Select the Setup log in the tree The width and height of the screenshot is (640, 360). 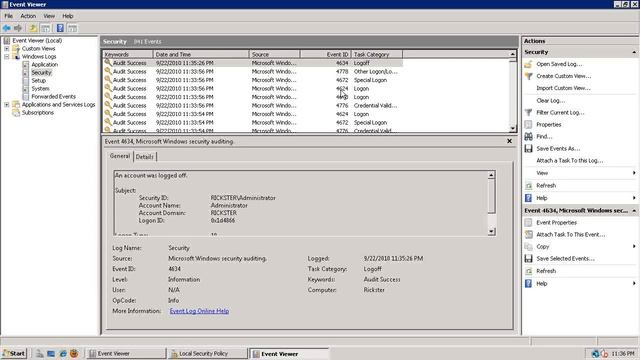pyautogui.click(x=39, y=80)
